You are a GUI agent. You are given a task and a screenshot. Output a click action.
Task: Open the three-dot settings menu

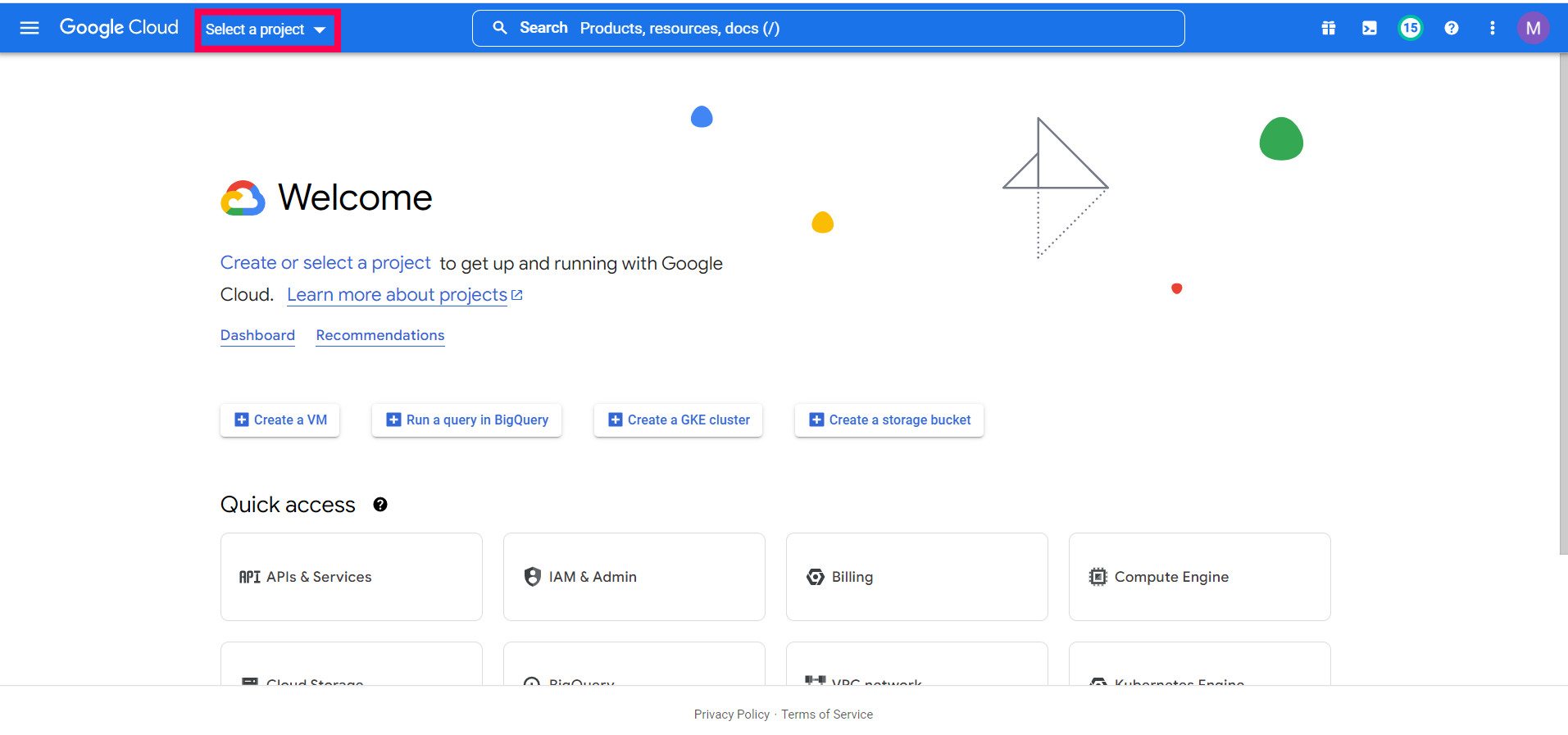(x=1493, y=28)
